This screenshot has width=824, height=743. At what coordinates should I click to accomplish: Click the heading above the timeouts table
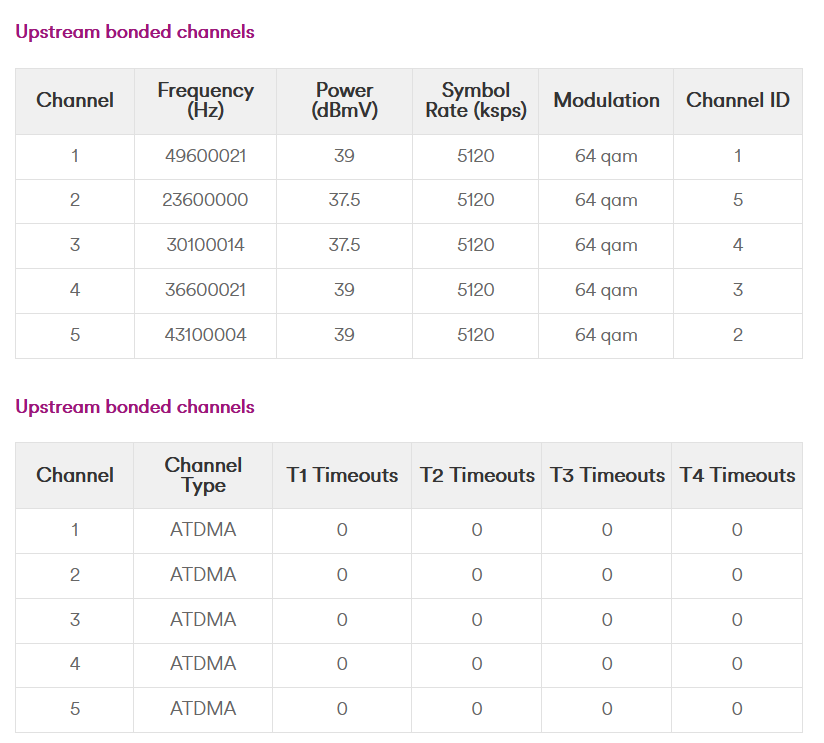click(x=135, y=407)
